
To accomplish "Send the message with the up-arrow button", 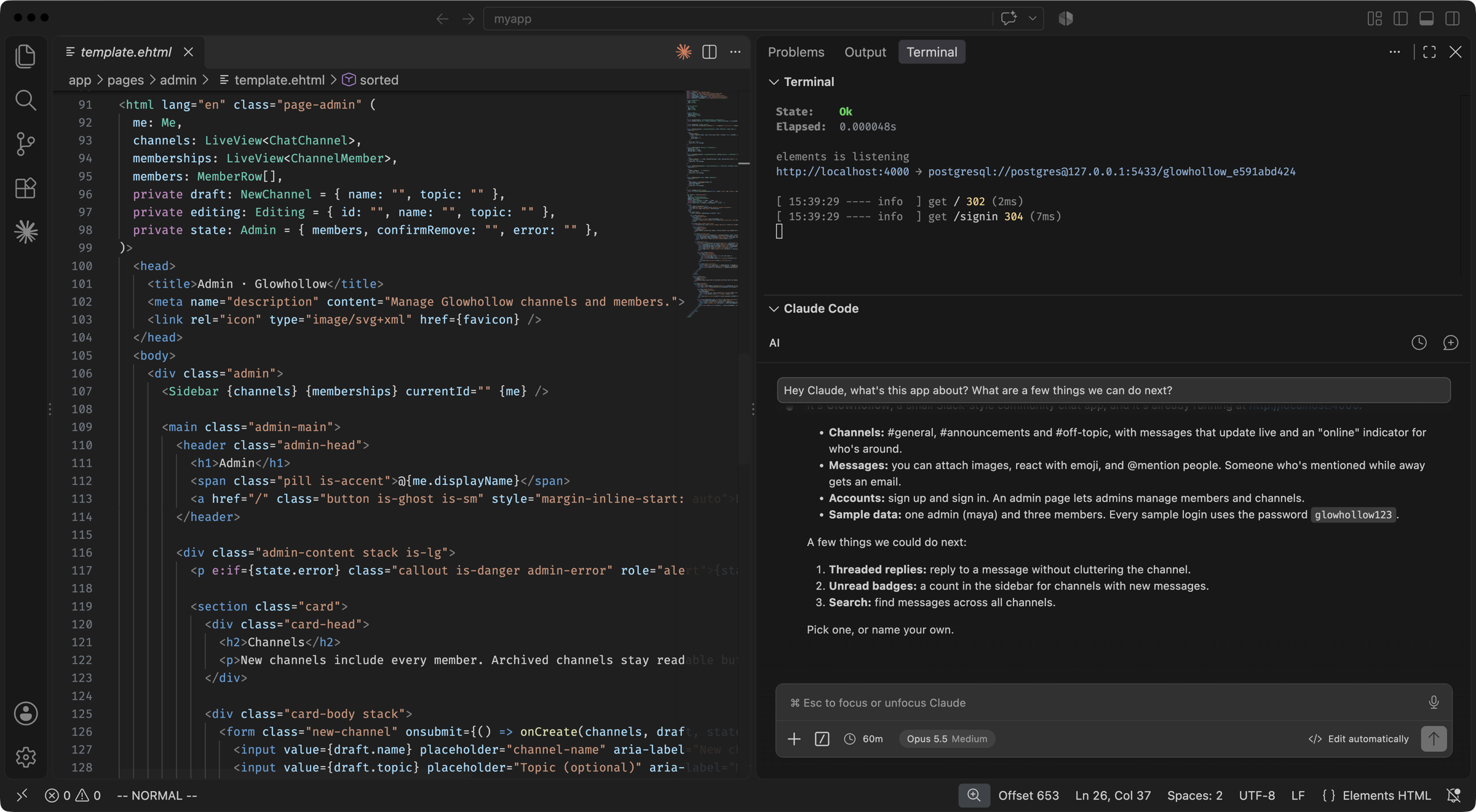I will pyautogui.click(x=1434, y=739).
